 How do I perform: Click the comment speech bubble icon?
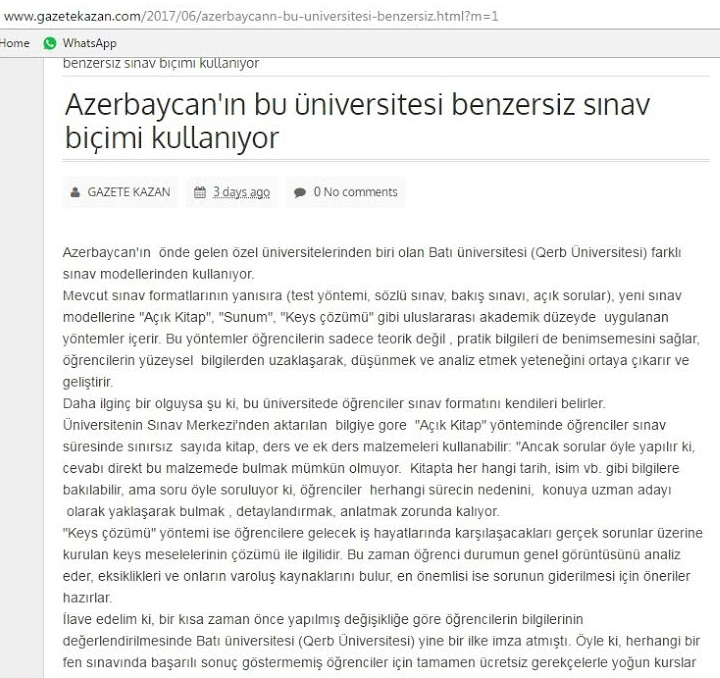coord(300,192)
